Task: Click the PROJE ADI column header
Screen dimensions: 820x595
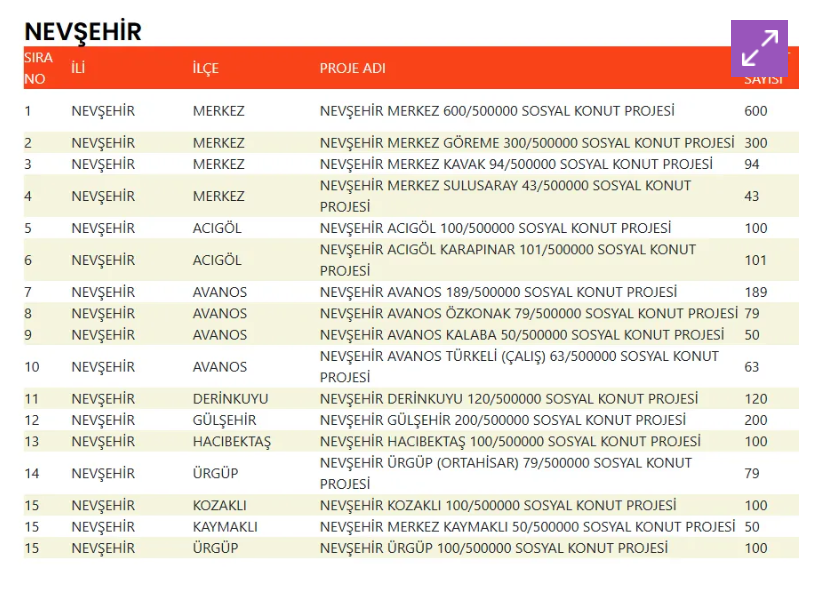Action: click(352, 68)
